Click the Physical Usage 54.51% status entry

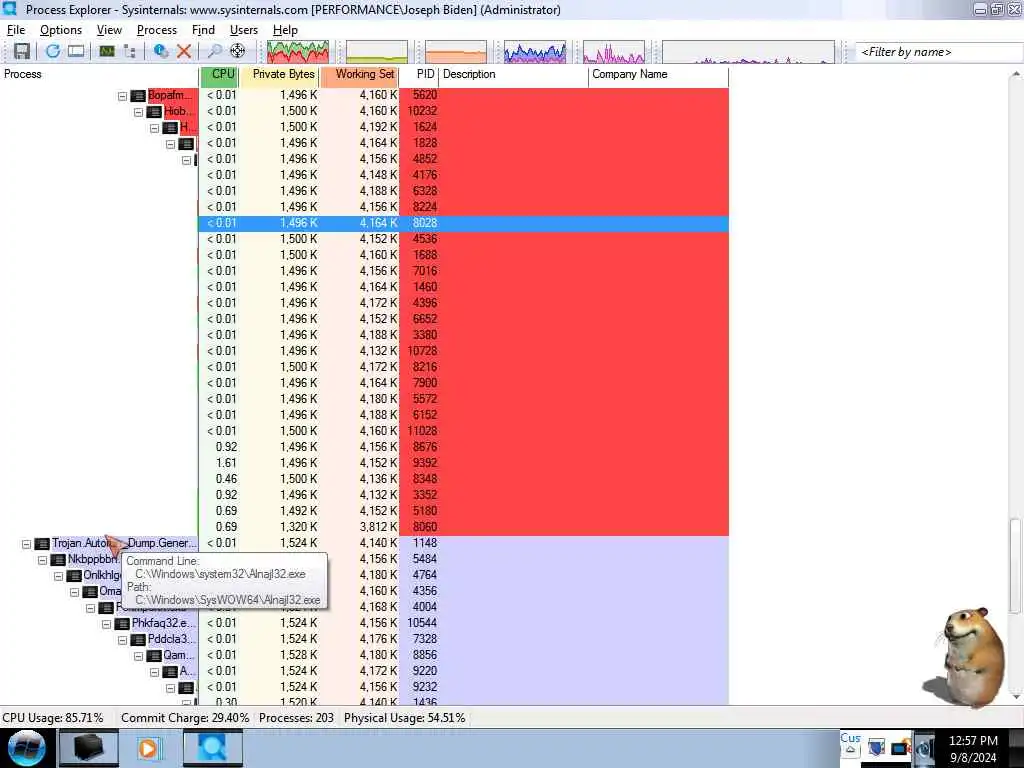(404, 718)
